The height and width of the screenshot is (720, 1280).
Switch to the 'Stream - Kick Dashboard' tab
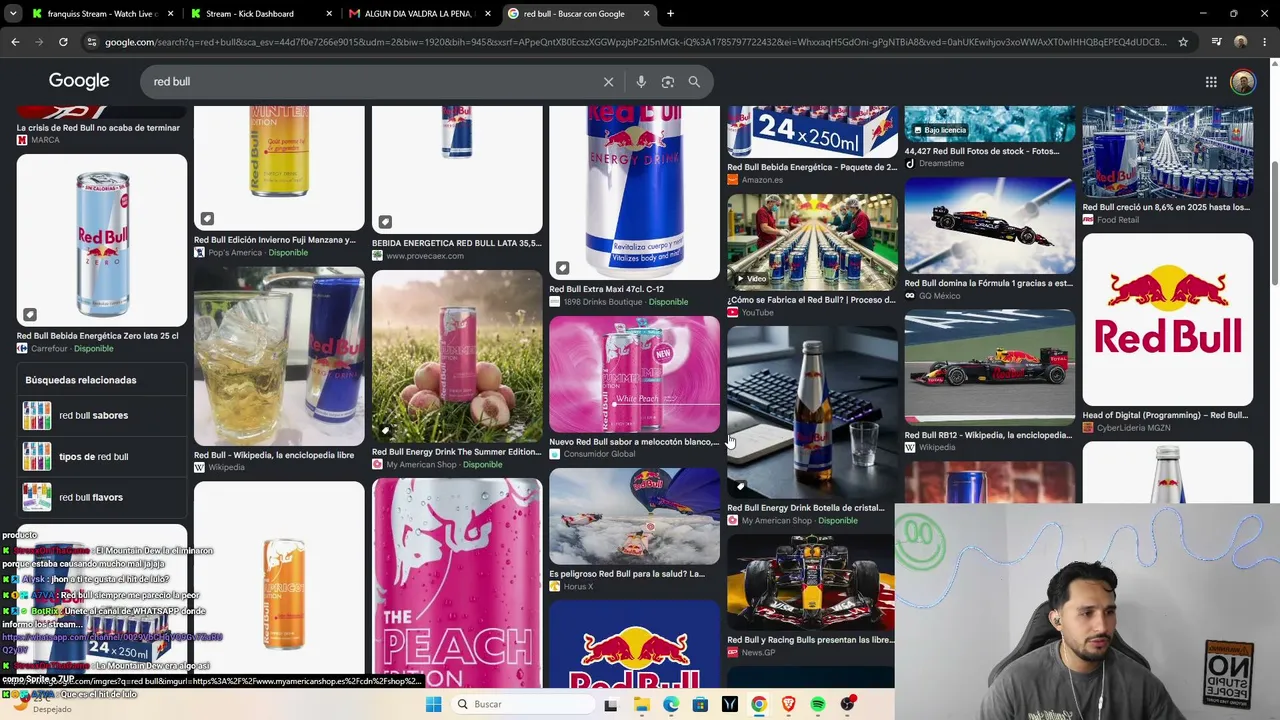pos(262,14)
